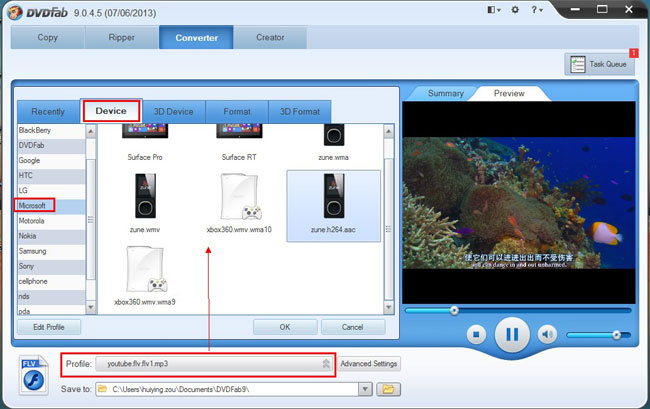Image resolution: width=650 pixels, height=409 pixels.
Task: Select the Device profile tab
Action: (x=111, y=111)
